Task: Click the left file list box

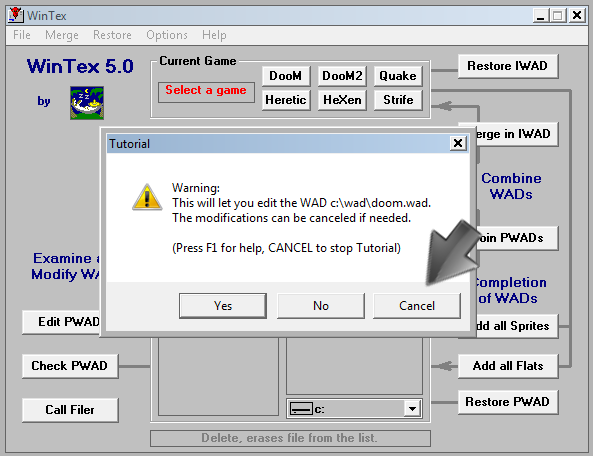Action: click(218, 377)
